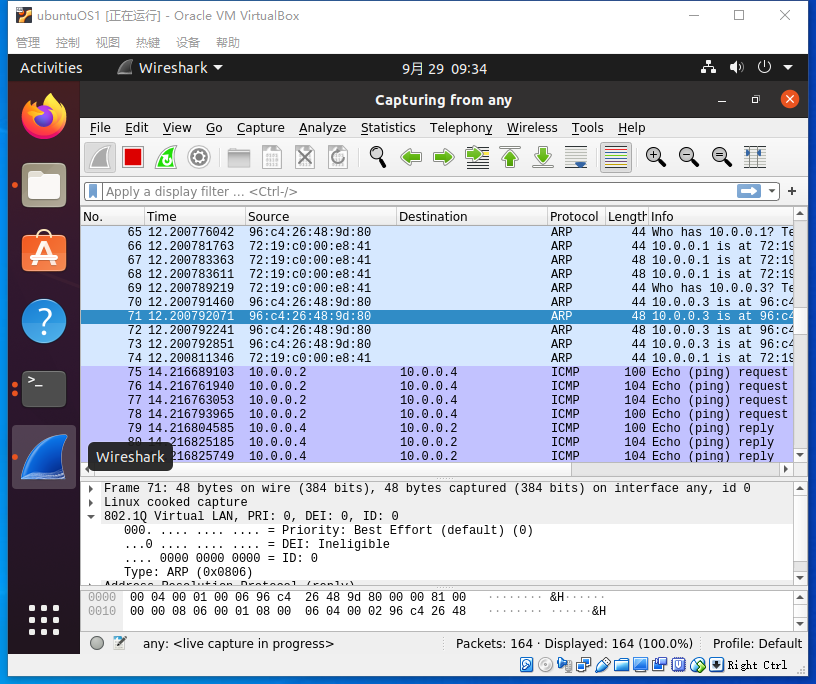Open Terminal from the Ubuntu dock
Image resolution: width=816 pixels, height=684 pixels.
tap(44, 389)
